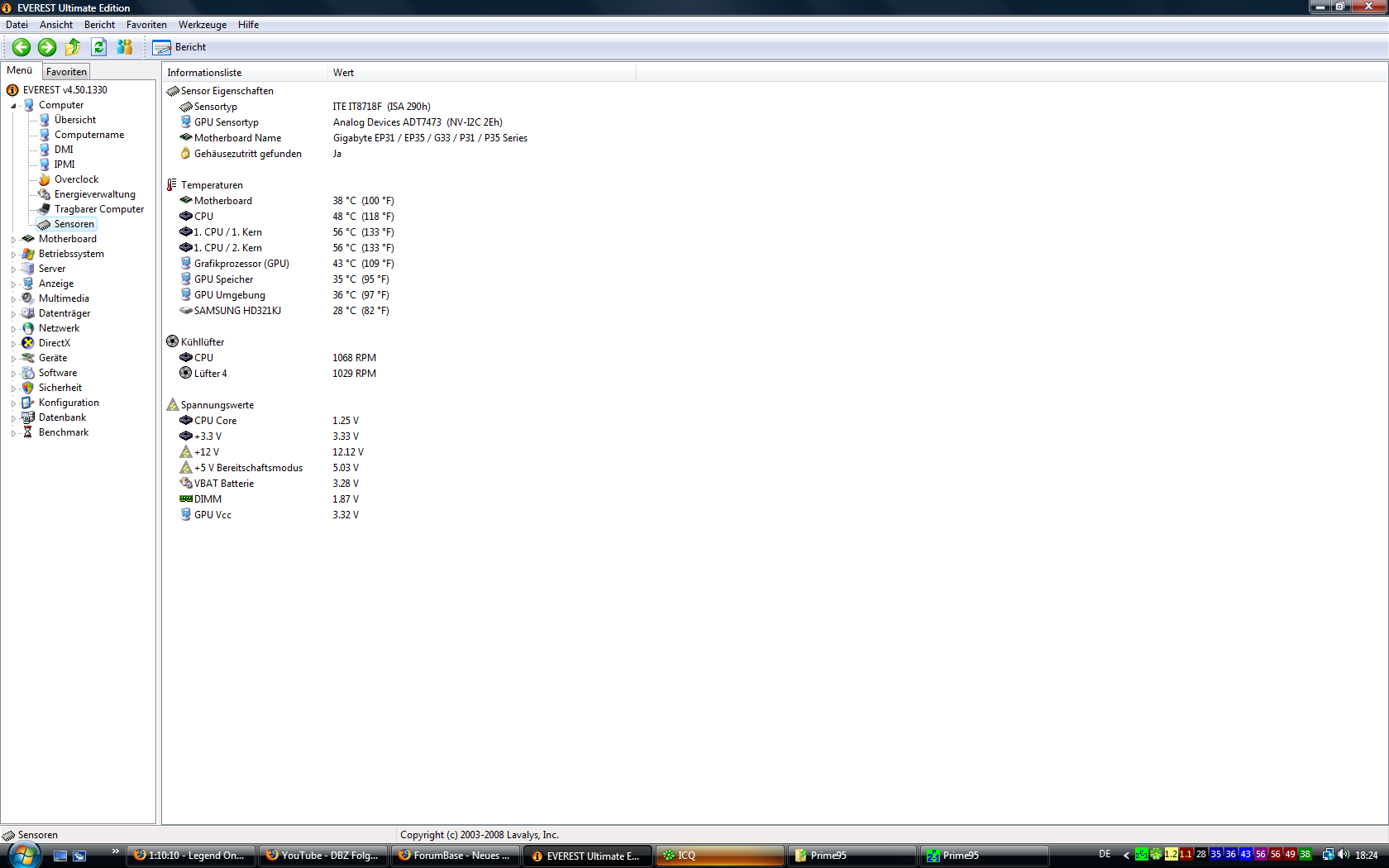
Task: Click the Datenbank icon in tree
Action: [x=28, y=417]
